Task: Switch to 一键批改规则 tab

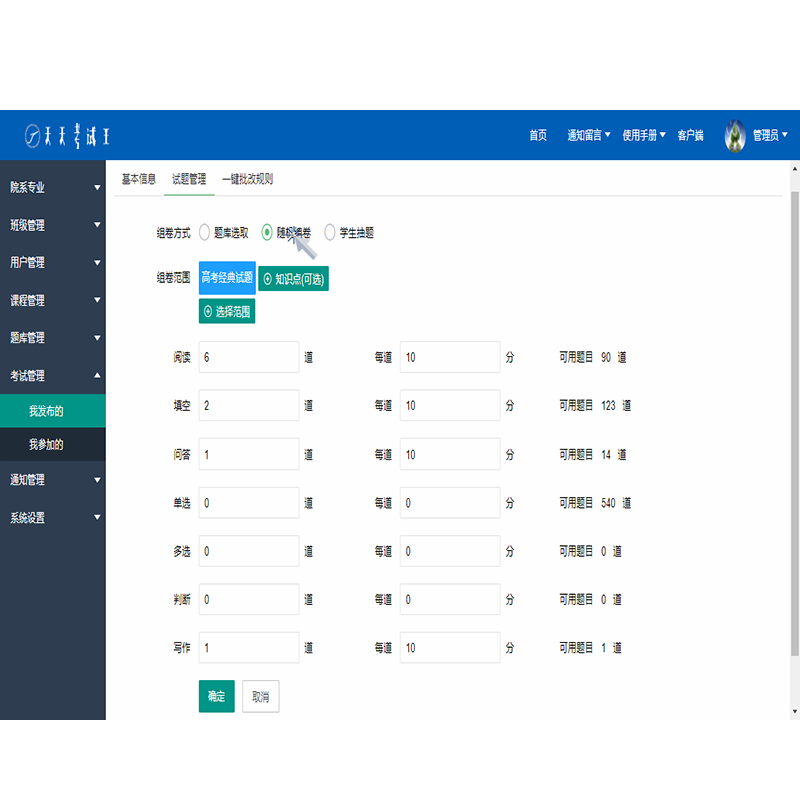Action: [x=247, y=179]
